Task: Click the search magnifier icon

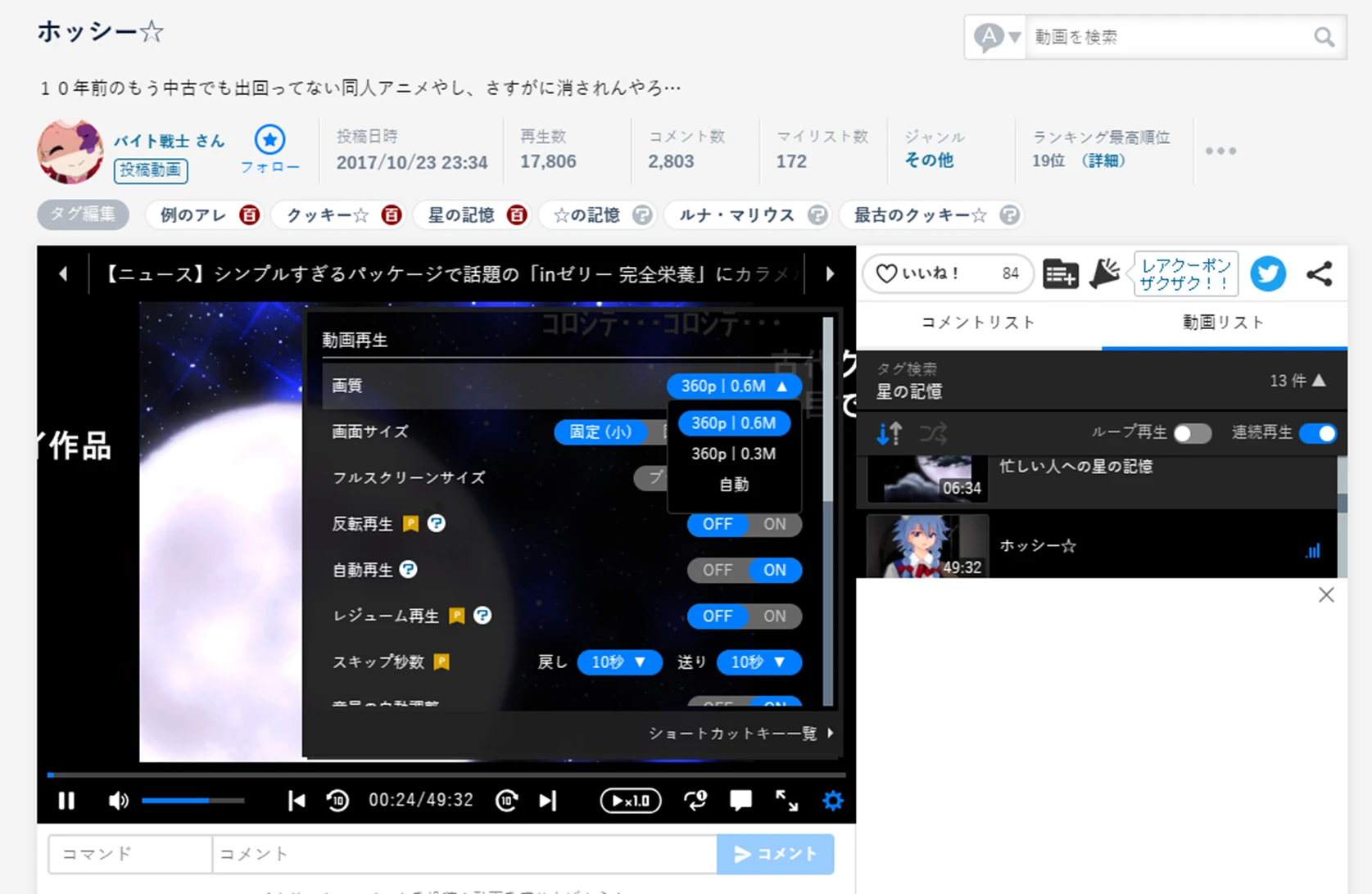Action: (1324, 37)
